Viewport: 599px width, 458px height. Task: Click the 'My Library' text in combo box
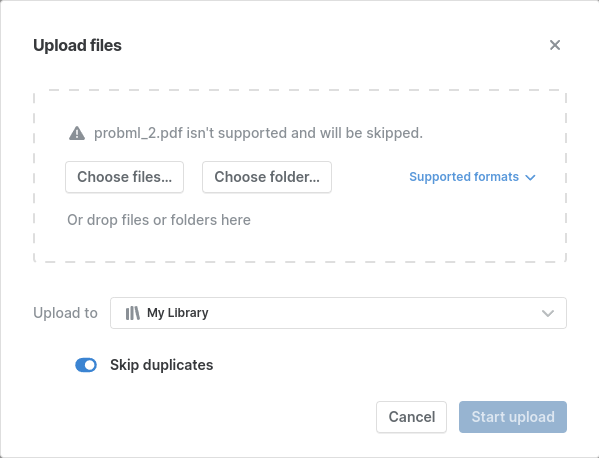(x=178, y=313)
